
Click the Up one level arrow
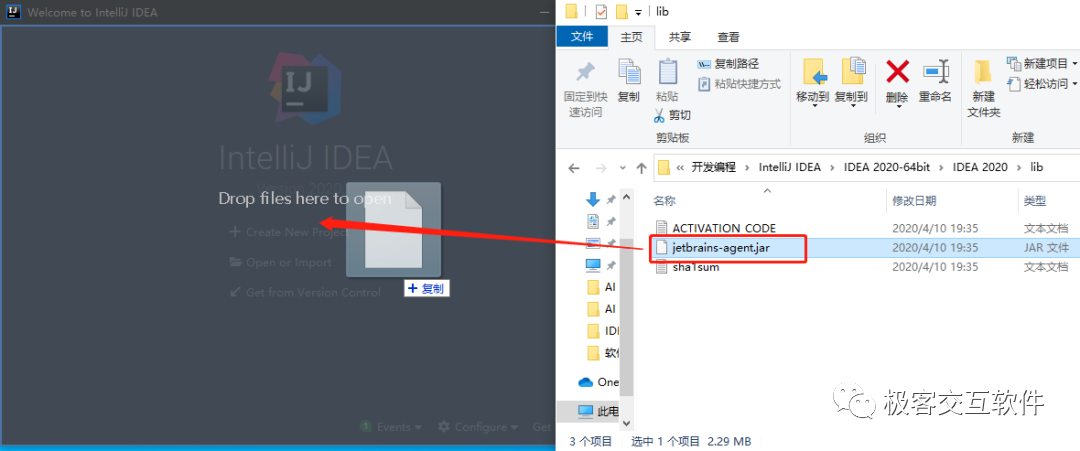click(x=641, y=167)
